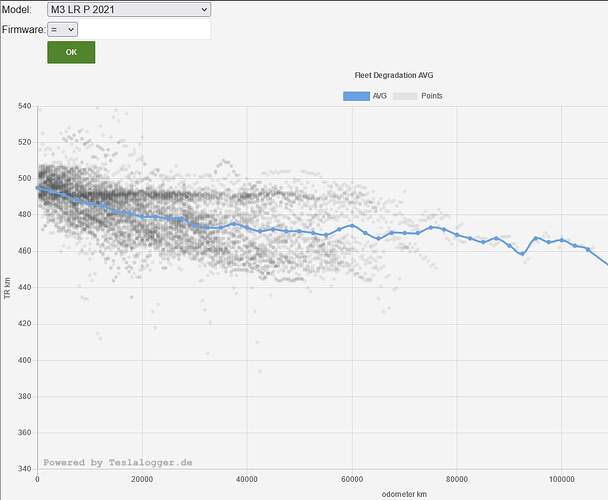The image size is (608, 500).
Task: Click the green OK button
Action: click(71, 52)
